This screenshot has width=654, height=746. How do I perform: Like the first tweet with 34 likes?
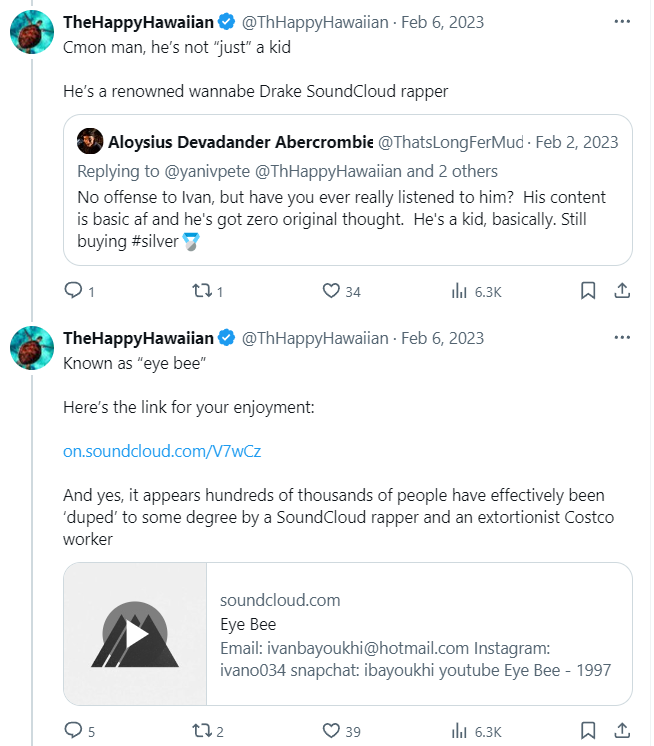tap(332, 291)
